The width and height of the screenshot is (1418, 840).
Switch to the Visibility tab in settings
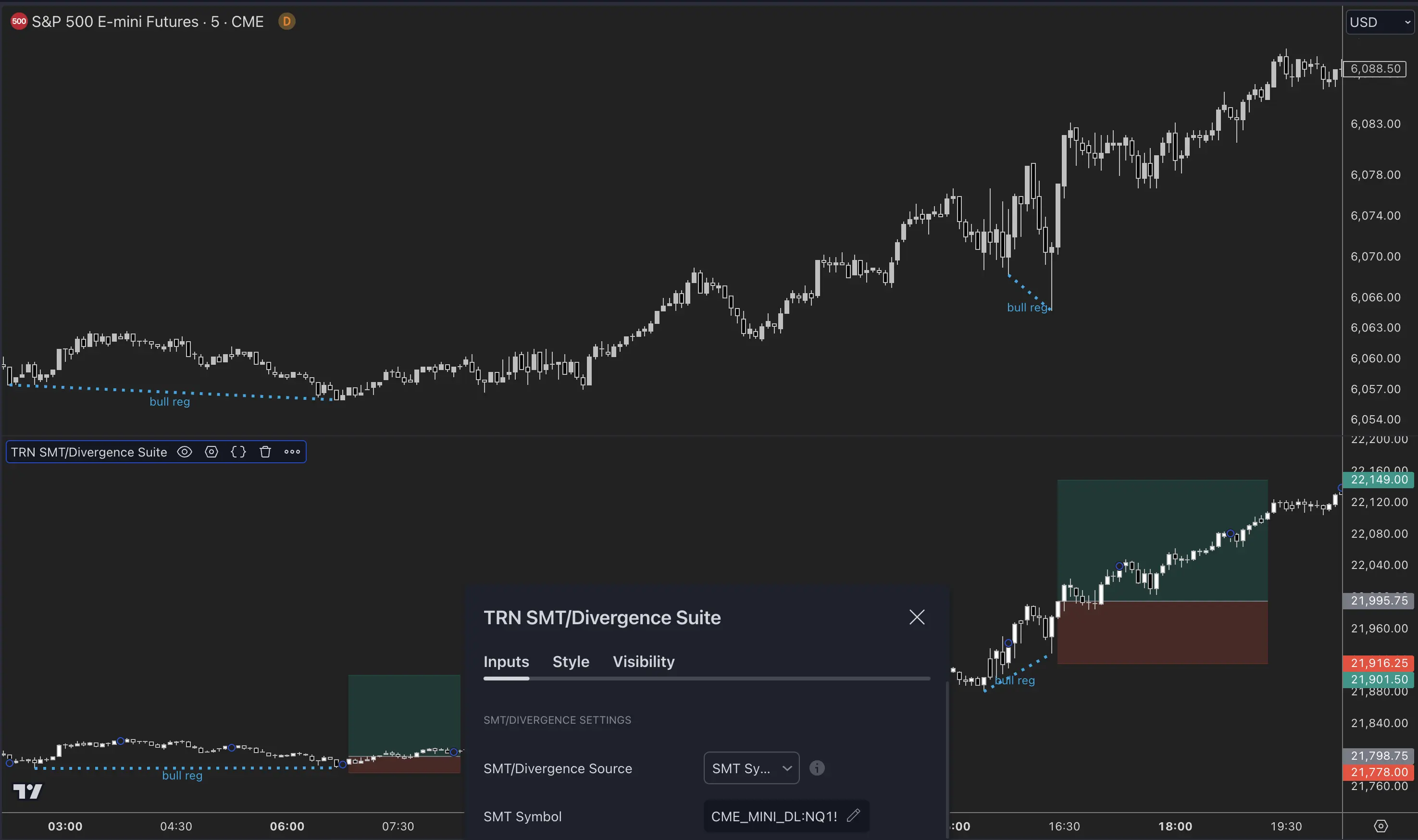(643, 662)
